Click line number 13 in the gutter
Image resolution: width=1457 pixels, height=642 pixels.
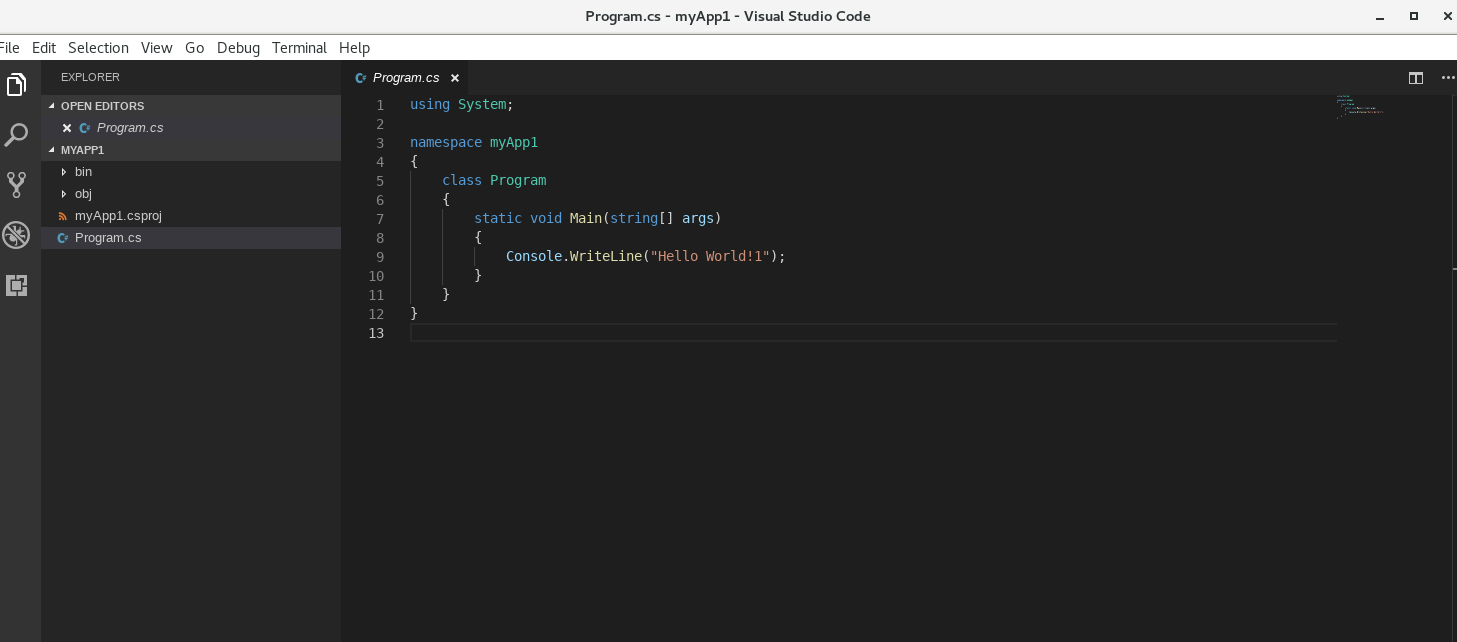376,333
